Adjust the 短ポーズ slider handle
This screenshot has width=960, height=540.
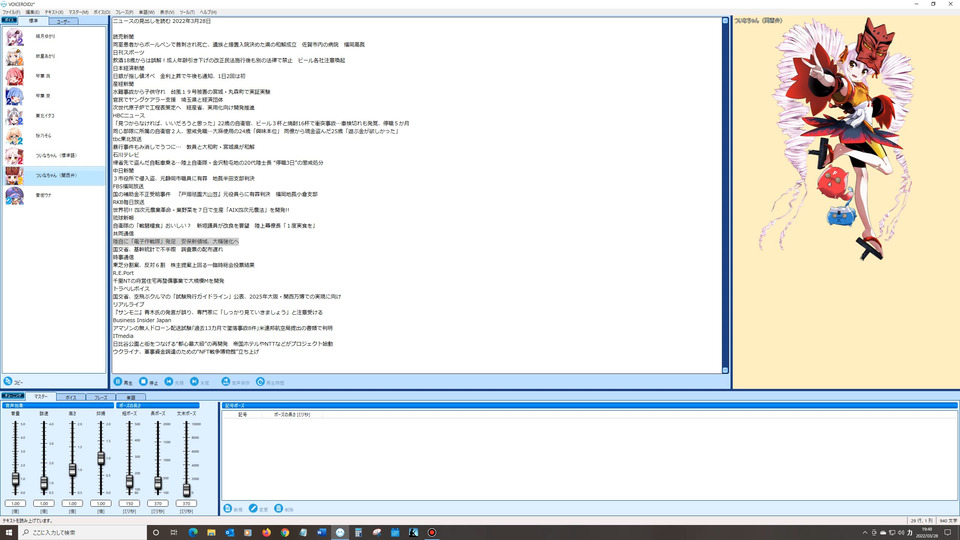pos(129,482)
